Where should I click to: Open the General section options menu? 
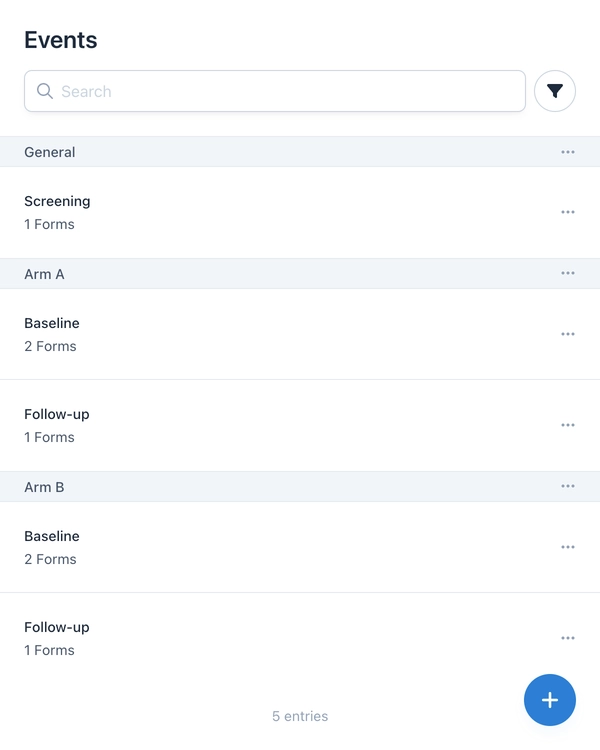pyautogui.click(x=568, y=152)
